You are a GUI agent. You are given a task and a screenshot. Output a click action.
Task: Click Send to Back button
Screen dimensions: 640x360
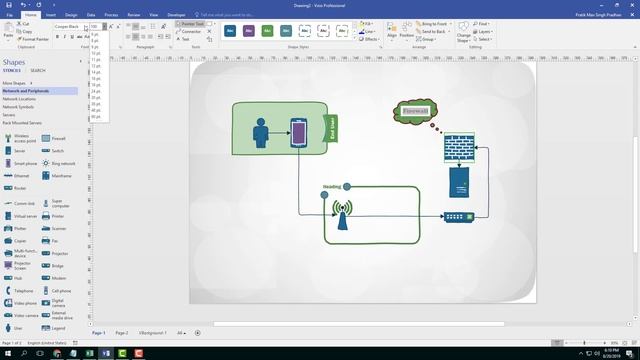(433, 31)
